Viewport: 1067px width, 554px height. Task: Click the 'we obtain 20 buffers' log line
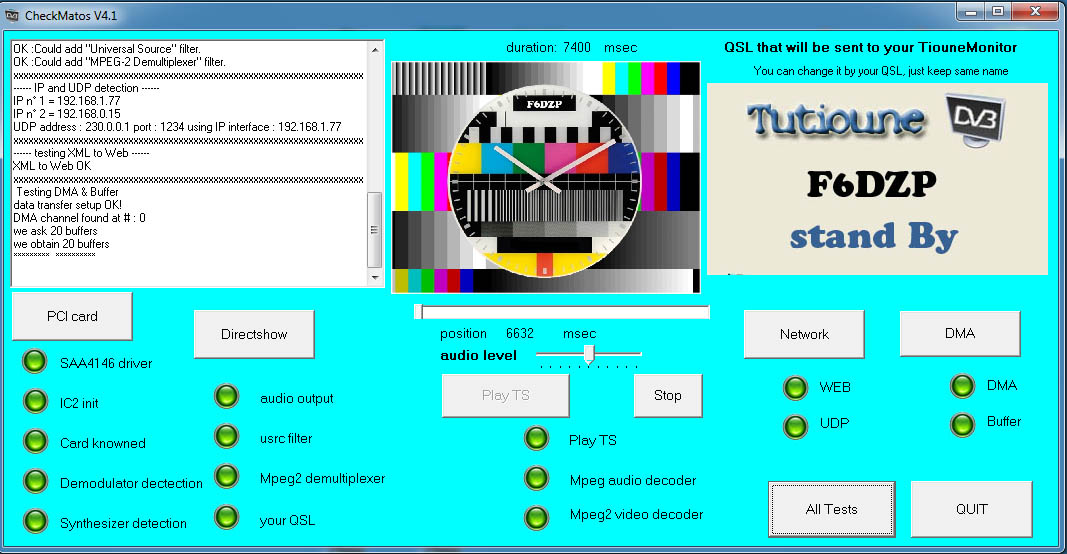click(61, 244)
